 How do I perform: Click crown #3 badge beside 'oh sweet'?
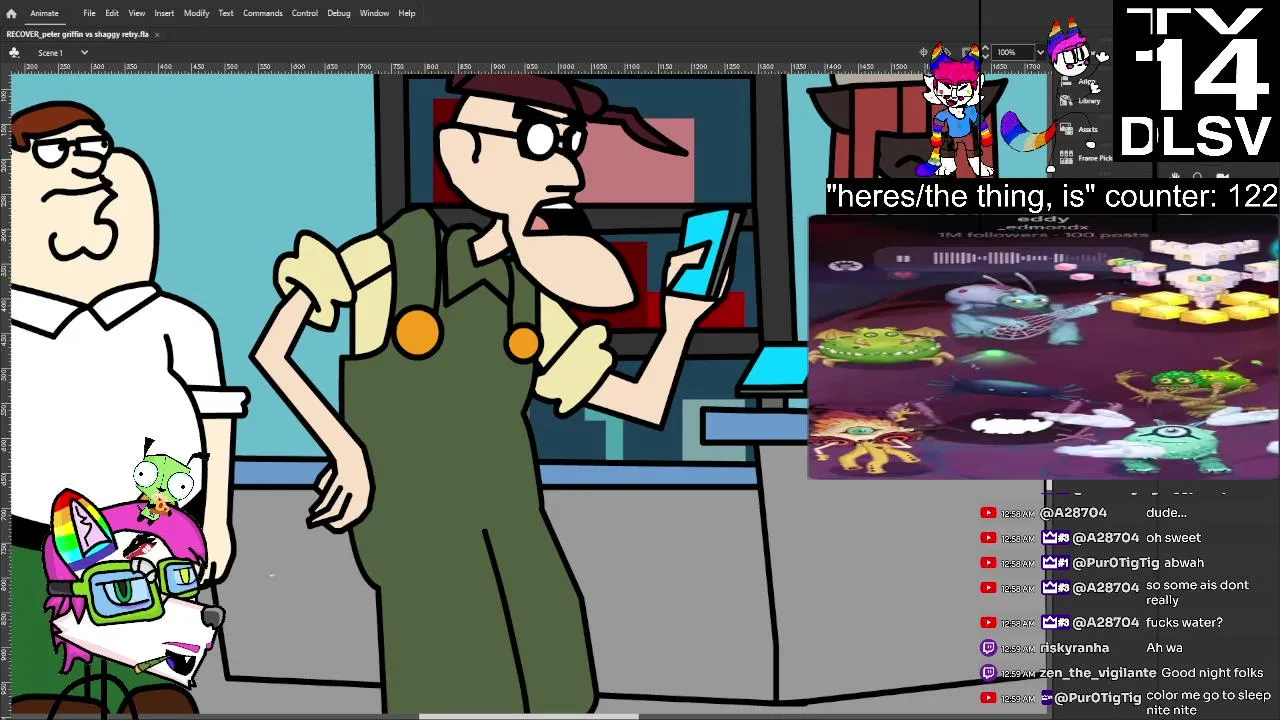tap(1055, 538)
